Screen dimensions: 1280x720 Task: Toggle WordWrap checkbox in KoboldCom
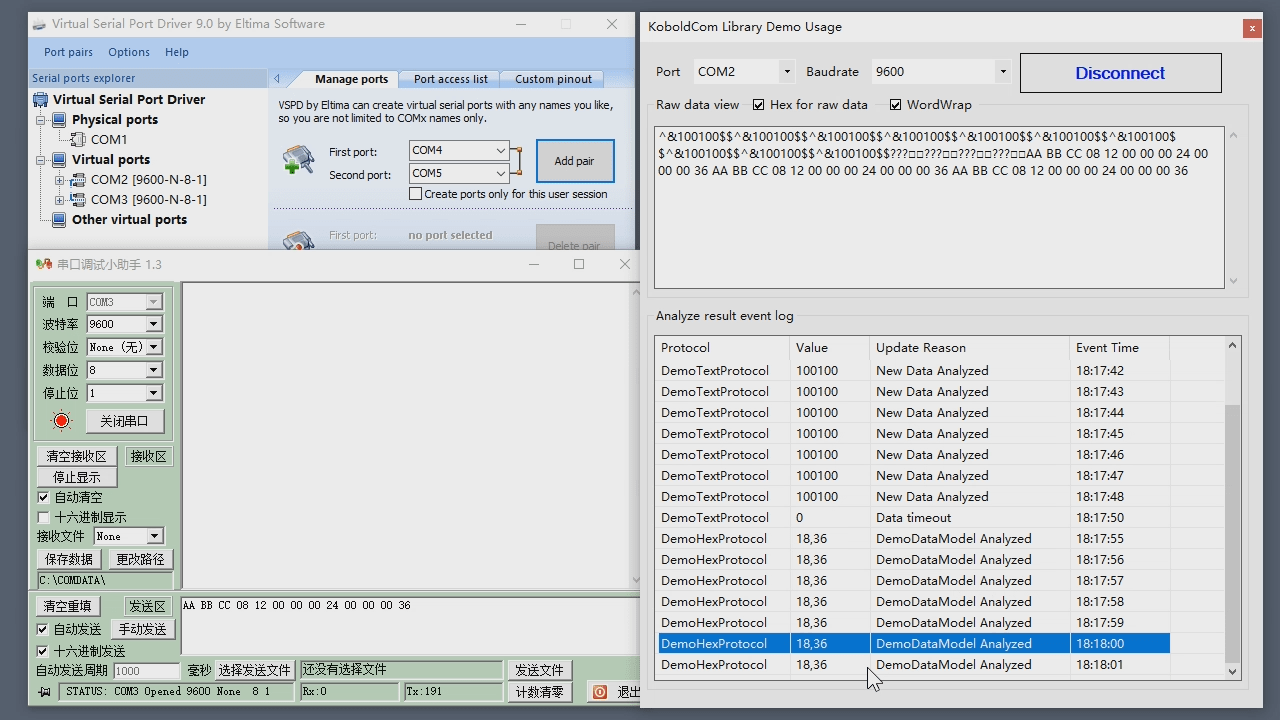pyautogui.click(x=895, y=104)
